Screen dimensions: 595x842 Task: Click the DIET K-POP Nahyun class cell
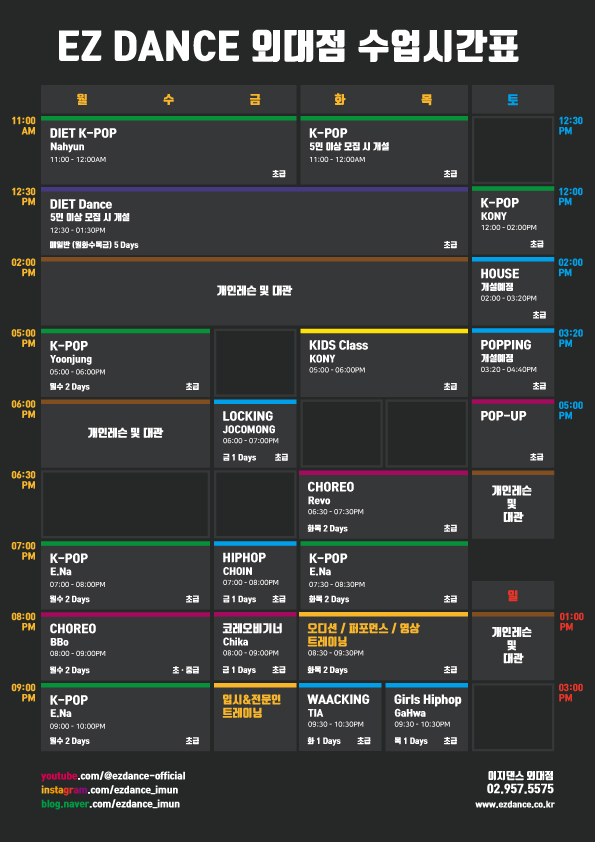tap(169, 150)
